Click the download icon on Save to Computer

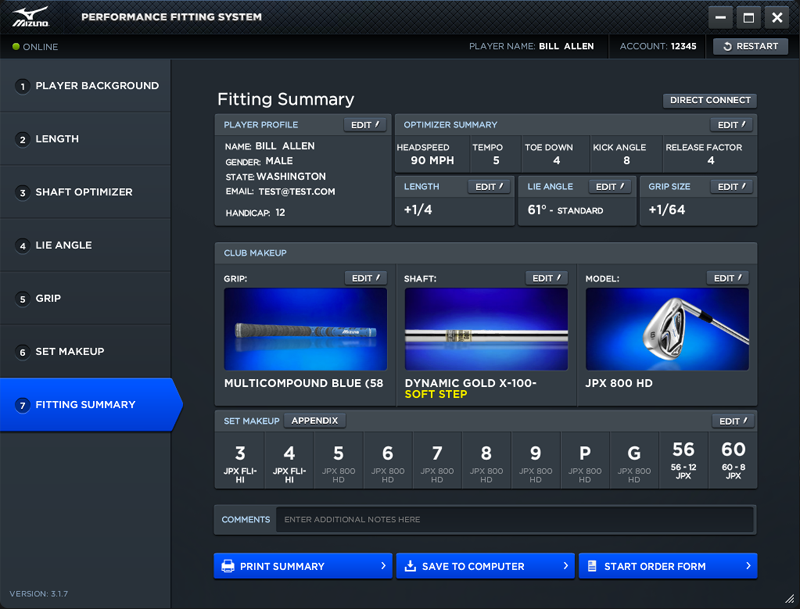tap(410, 566)
